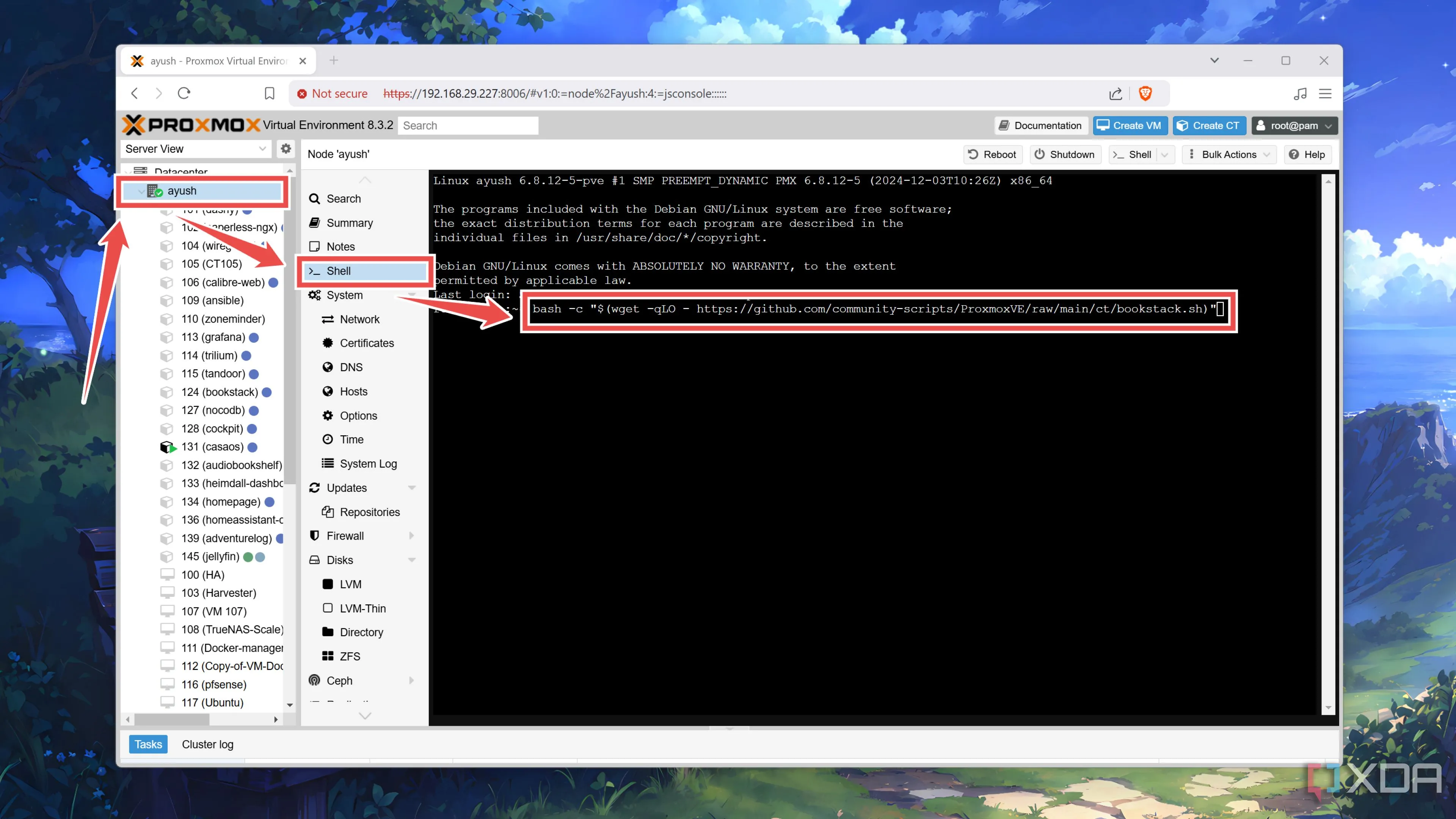Open the browser hamburger menu
The width and height of the screenshot is (1456, 819).
[1325, 93]
